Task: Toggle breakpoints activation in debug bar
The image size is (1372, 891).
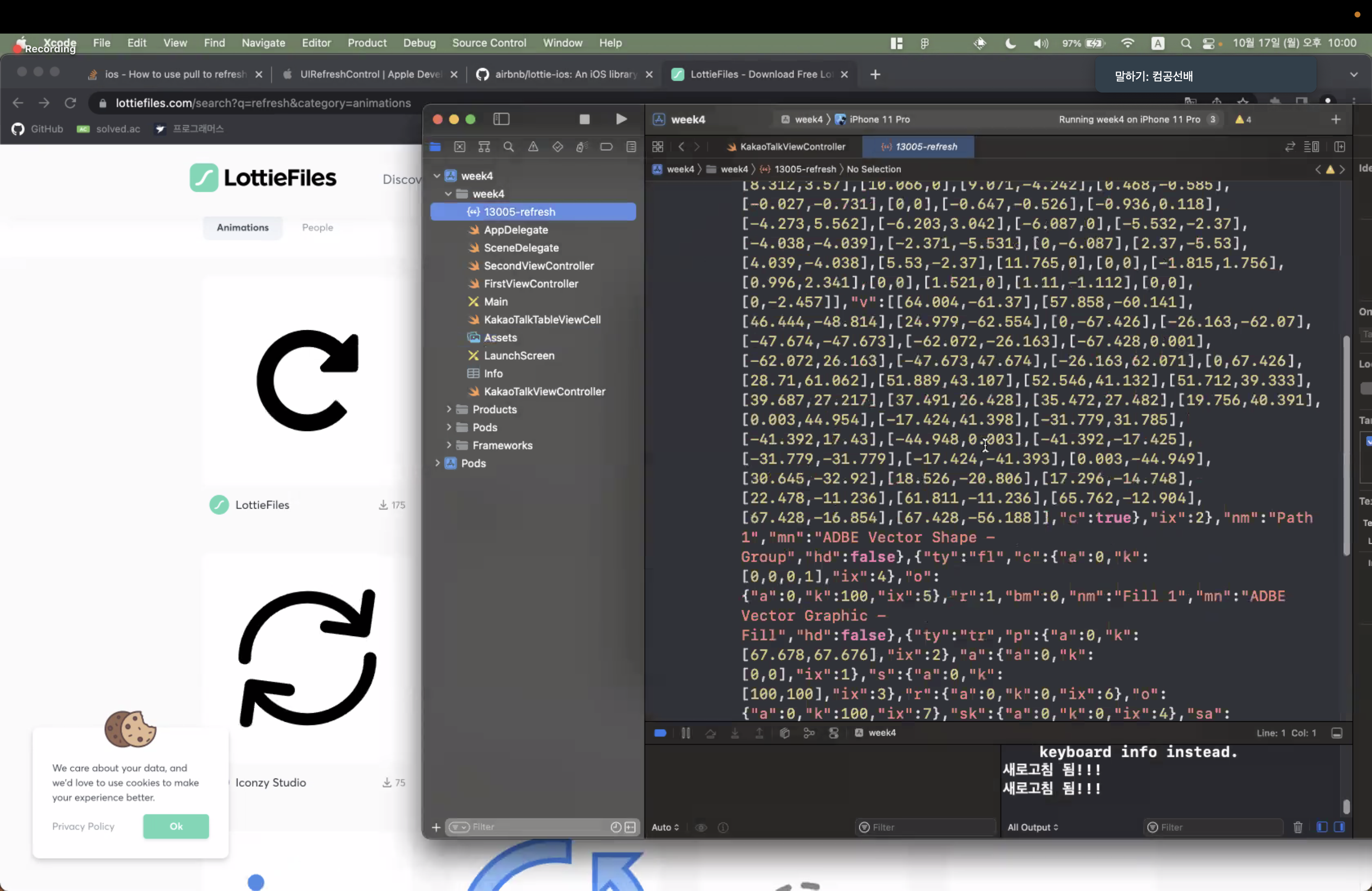Action: click(660, 733)
